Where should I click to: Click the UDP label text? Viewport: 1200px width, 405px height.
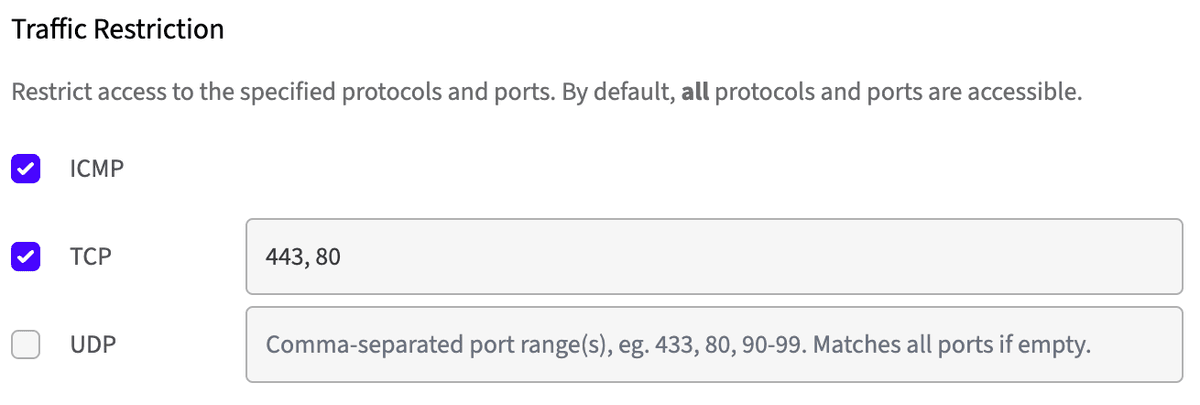(x=92, y=345)
